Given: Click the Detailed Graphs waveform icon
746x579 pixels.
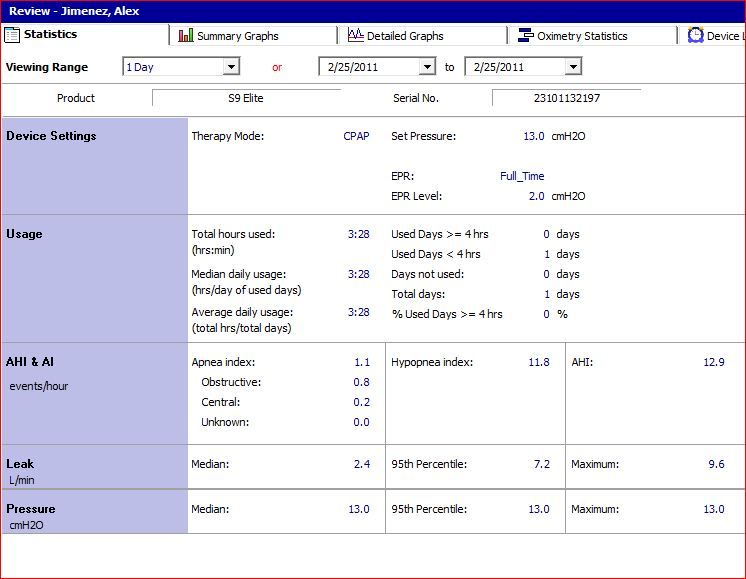Looking at the screenshot, I should point(355,35).
